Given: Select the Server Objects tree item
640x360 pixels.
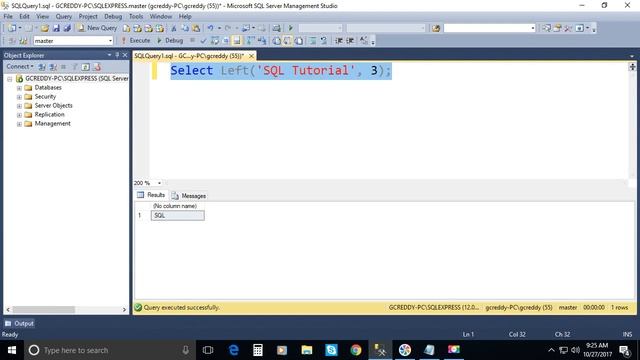Looking at the screenshot, I should pyautogui.click(x=53, y=105).
